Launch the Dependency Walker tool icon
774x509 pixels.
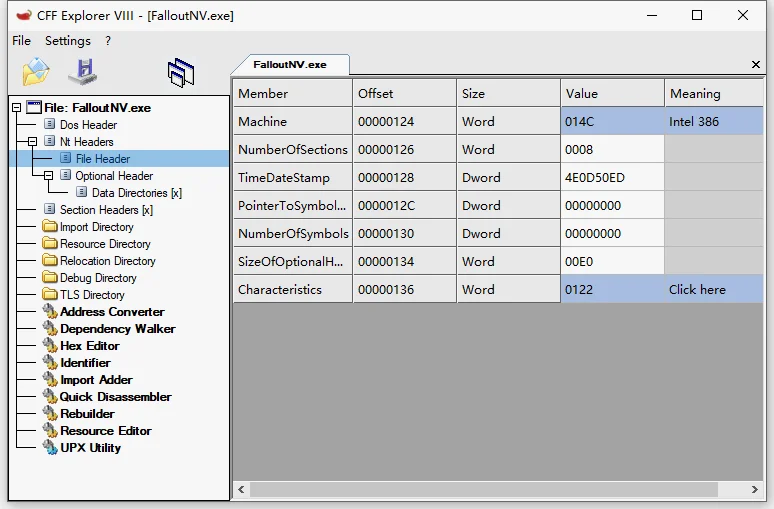point(50,328)
